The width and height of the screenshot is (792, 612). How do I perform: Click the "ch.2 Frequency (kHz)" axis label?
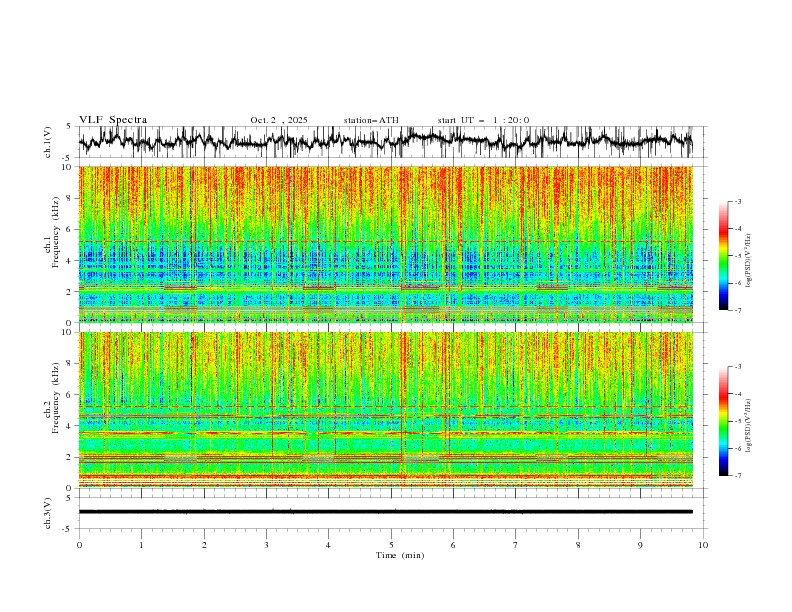[52, 398]
